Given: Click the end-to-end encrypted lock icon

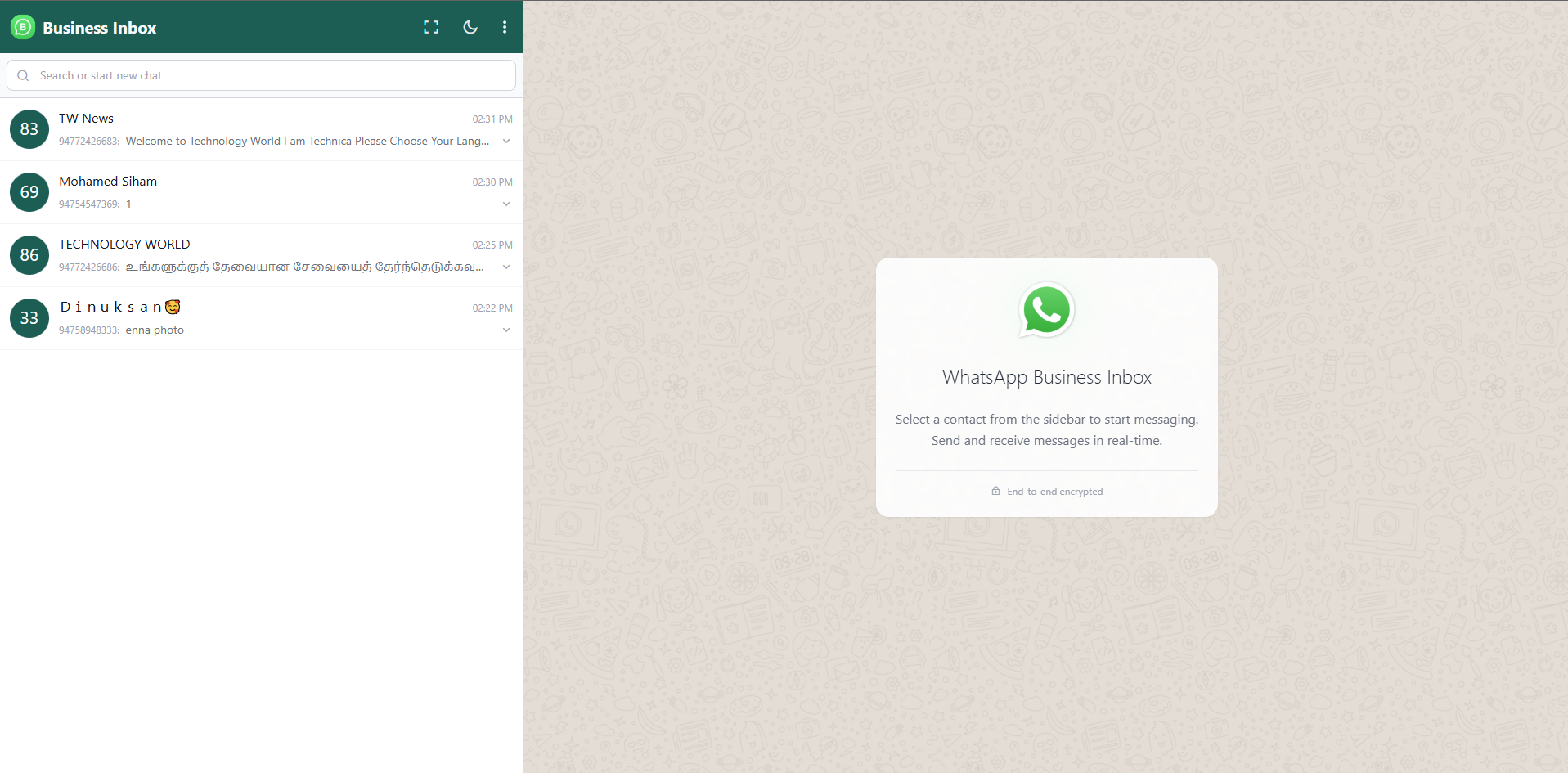Looking at the screenshot, I should point(995,491).
